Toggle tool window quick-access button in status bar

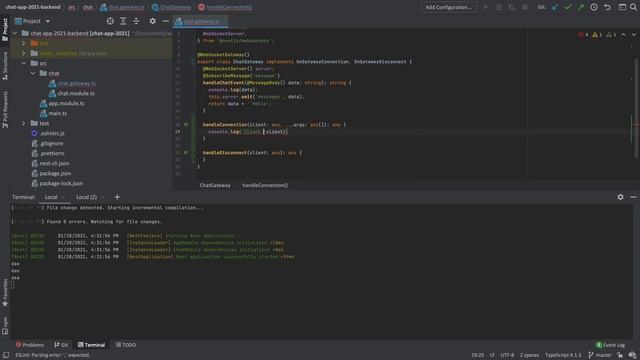click(6, 355)
